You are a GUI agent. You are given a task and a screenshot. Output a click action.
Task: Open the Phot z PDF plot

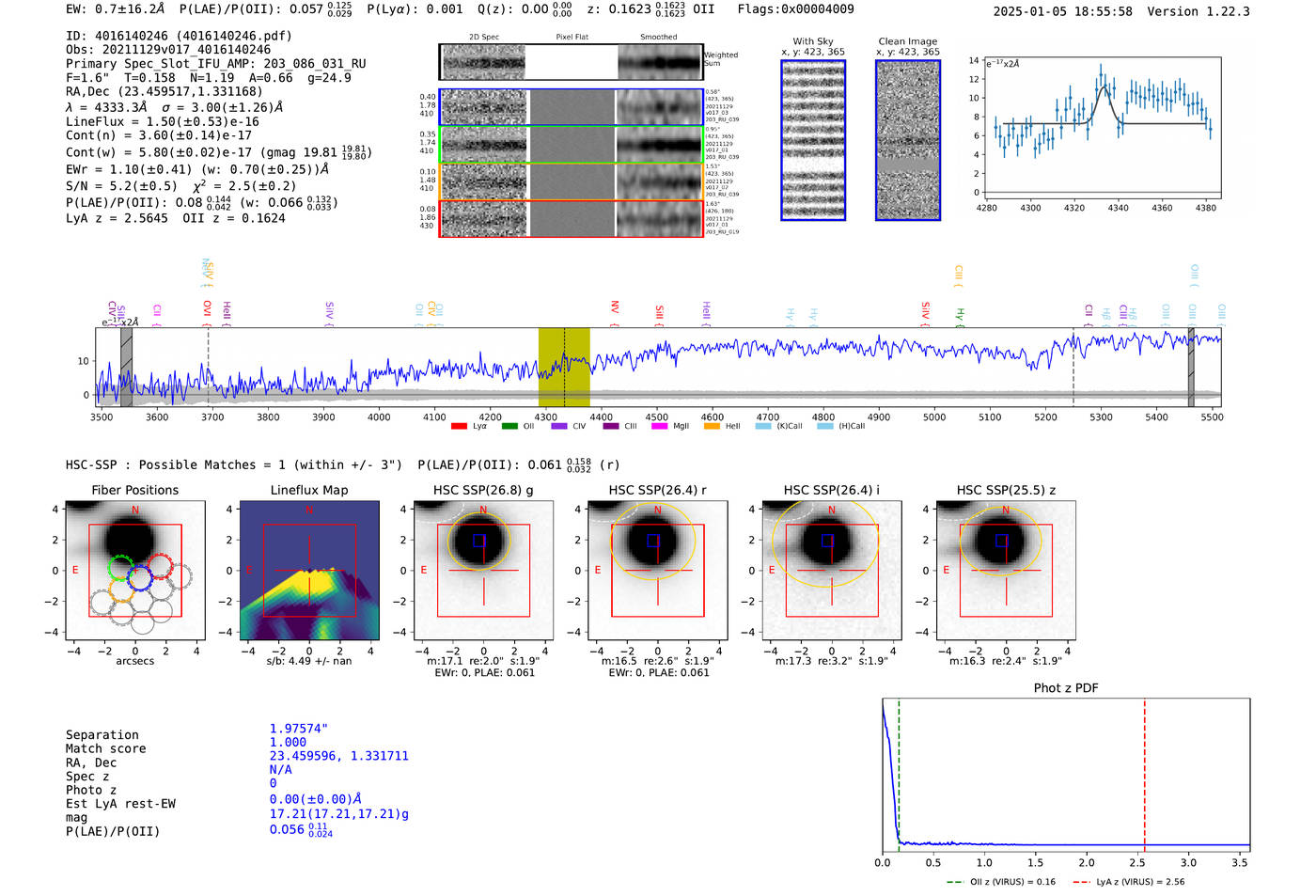coord(1066,777)
